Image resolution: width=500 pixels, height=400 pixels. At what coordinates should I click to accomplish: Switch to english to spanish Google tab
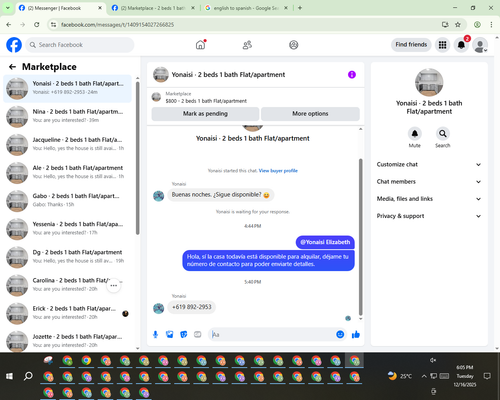pyautogui.click(x=246, y=8)
